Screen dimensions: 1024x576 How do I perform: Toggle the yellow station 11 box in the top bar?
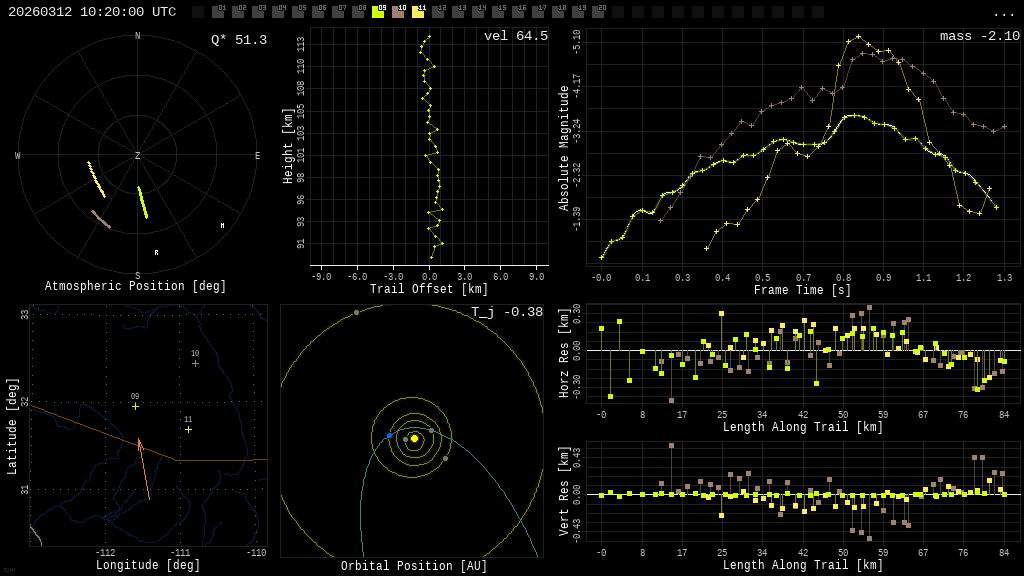tap(418, 12)
